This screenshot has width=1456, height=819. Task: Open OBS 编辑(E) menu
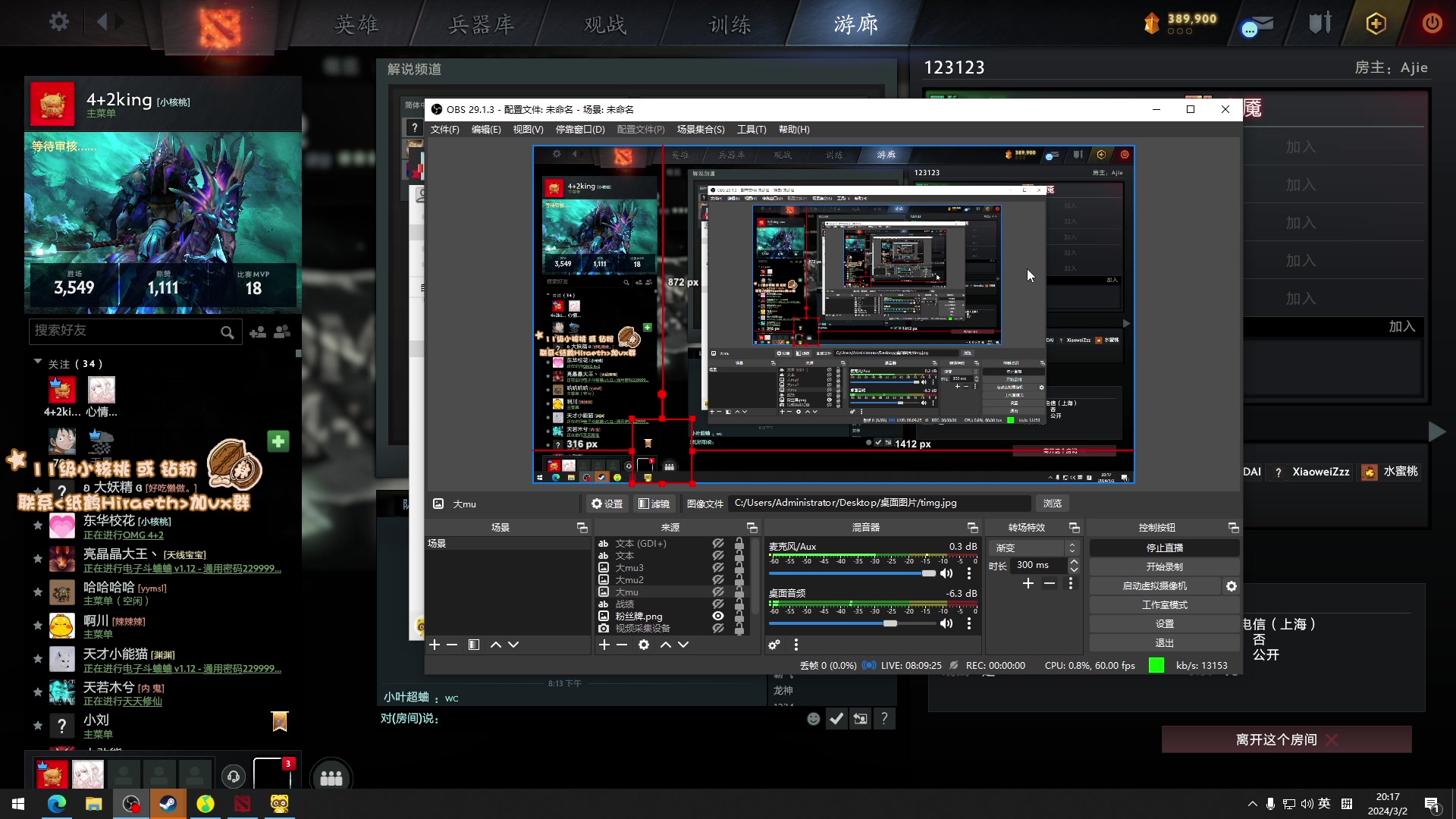click(x=486, y=130)
